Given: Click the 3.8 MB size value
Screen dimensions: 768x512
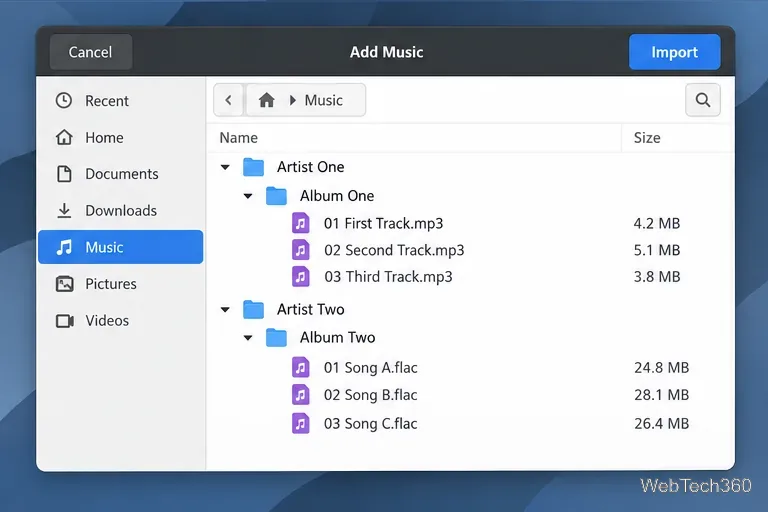Looking at the screenshot, I should tap(657, 277).
